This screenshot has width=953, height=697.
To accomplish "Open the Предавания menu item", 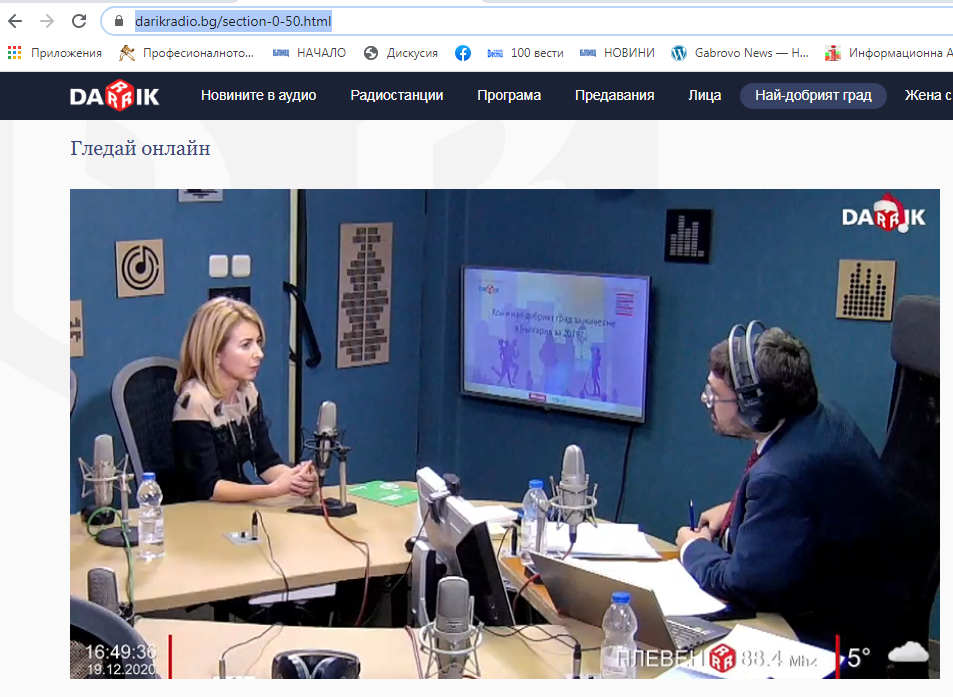I will pos(614,96).
